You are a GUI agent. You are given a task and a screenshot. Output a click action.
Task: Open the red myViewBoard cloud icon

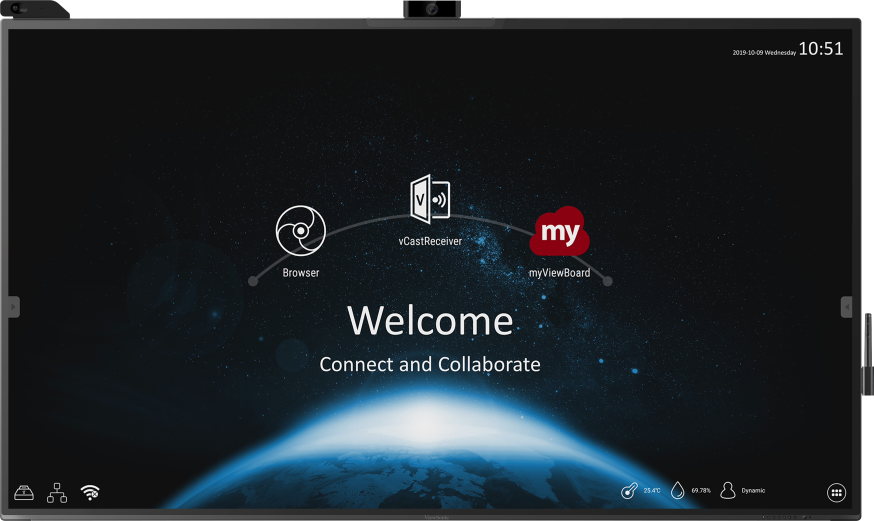coord(560,232)
